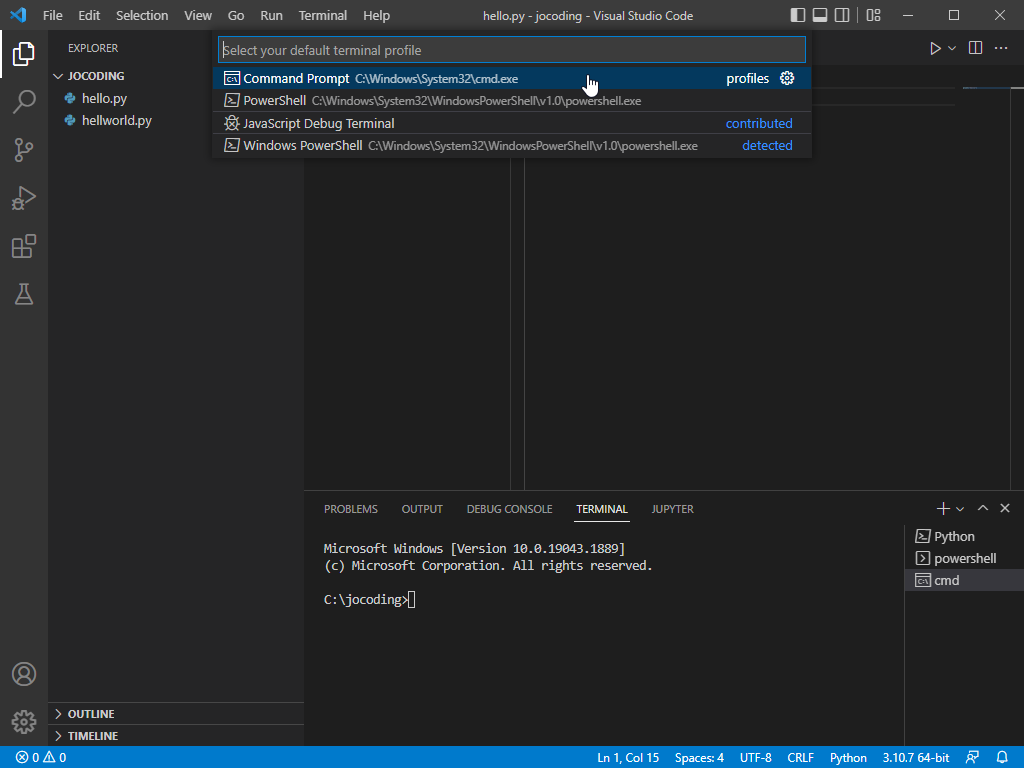Image resolution: width=1024 pixels, height=768 pixels.
Task: Click the default terminal profile search box
Action: pos(512,50)
